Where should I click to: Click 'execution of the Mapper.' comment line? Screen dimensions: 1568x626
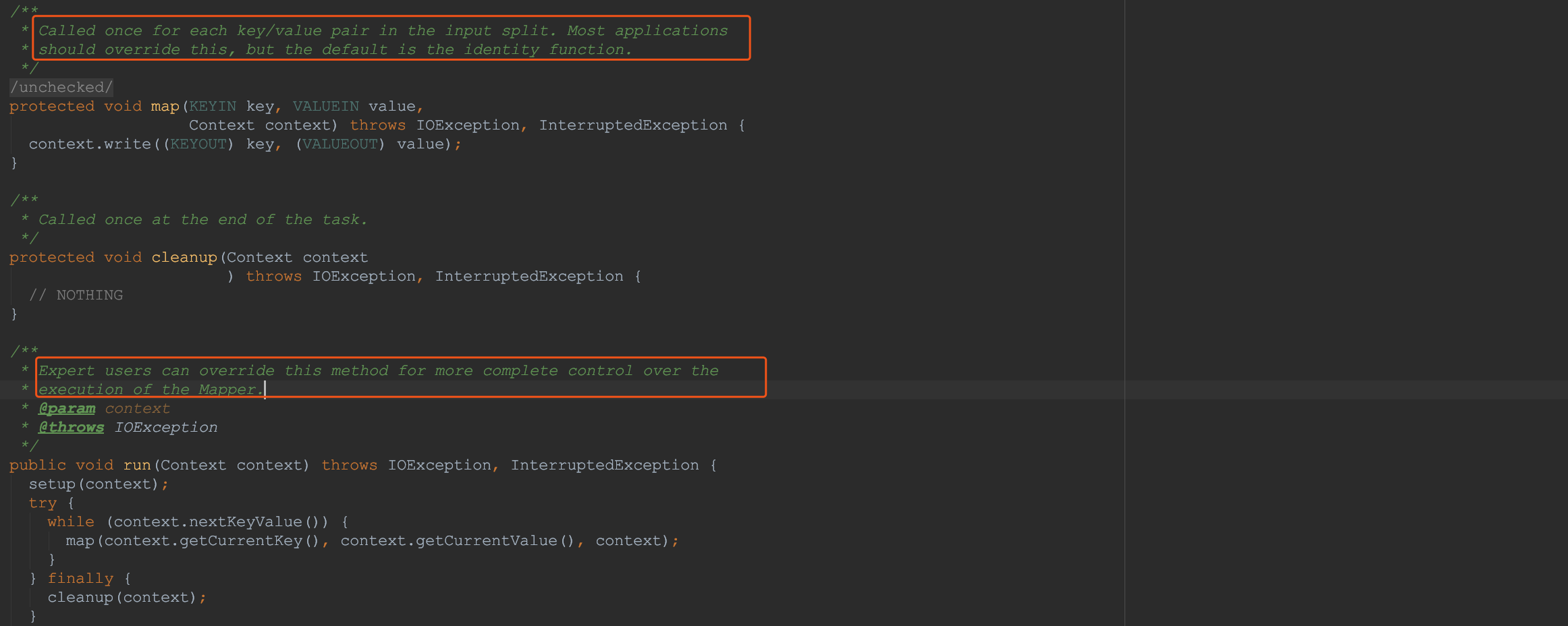click(x=151, y=389)
